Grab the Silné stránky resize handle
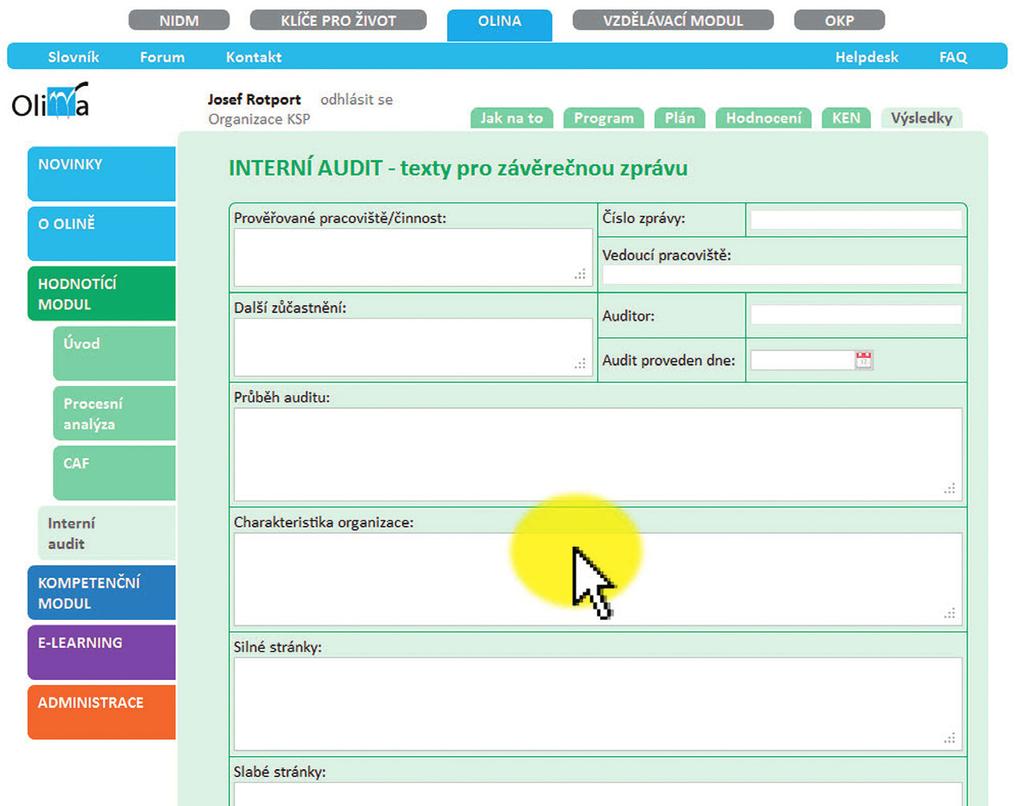This screenshot has width=1024, height=806. point(950,738)
